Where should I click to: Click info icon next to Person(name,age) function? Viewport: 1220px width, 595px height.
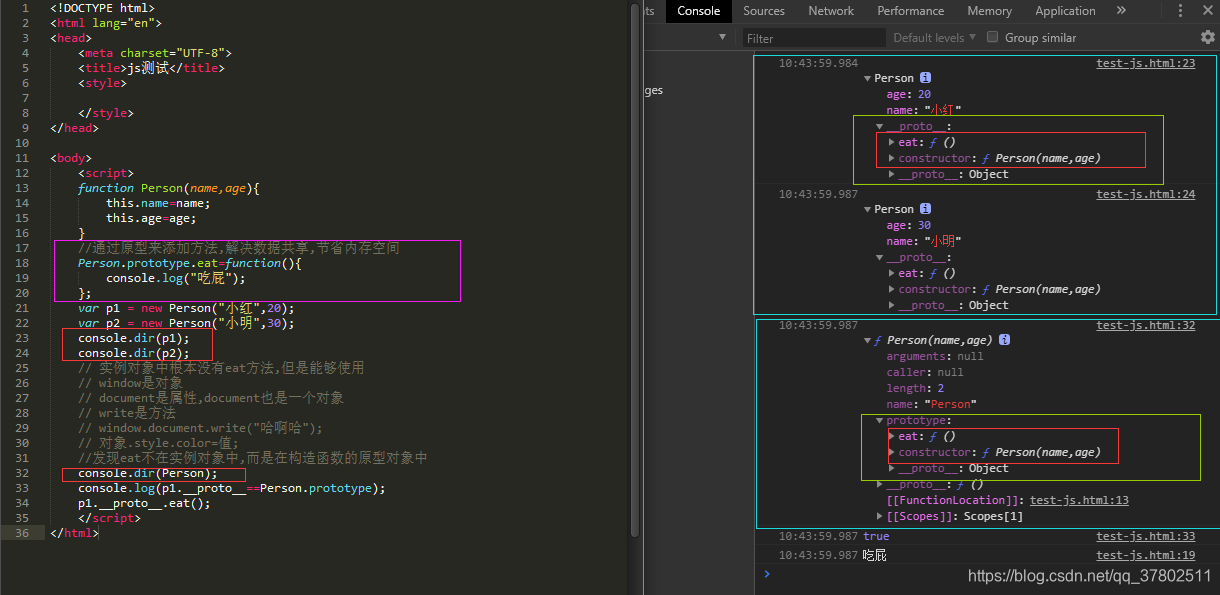1004,339
